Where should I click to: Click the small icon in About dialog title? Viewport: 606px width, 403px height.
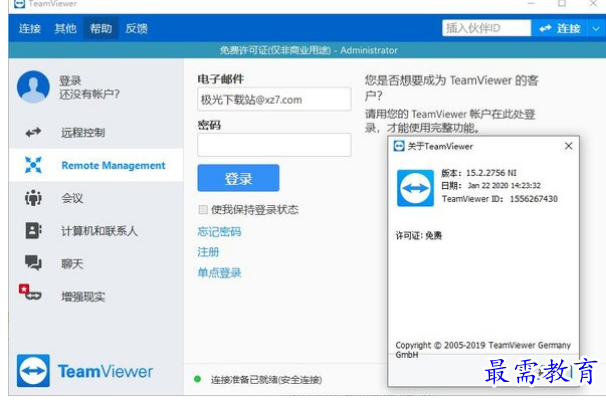[399, 146]
